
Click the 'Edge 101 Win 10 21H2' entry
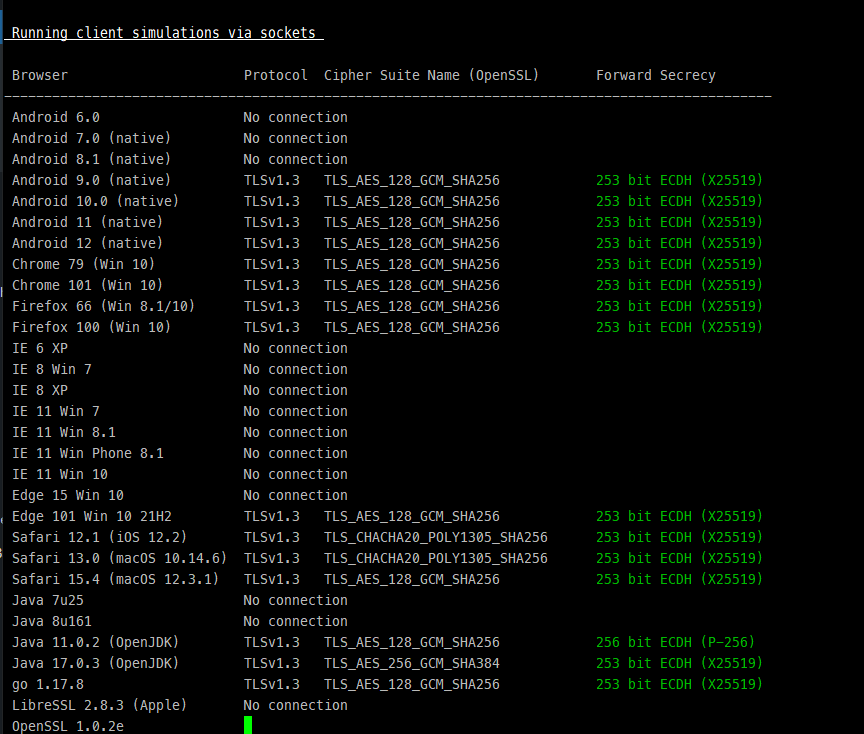tap(91, 516)
